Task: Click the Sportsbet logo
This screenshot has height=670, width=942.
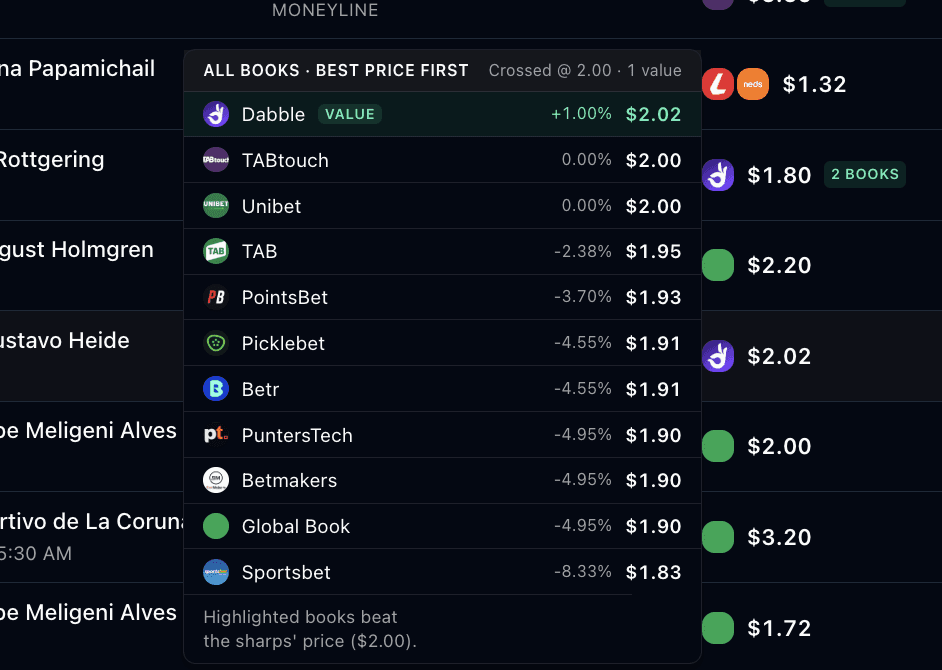Action: (216, 572)
